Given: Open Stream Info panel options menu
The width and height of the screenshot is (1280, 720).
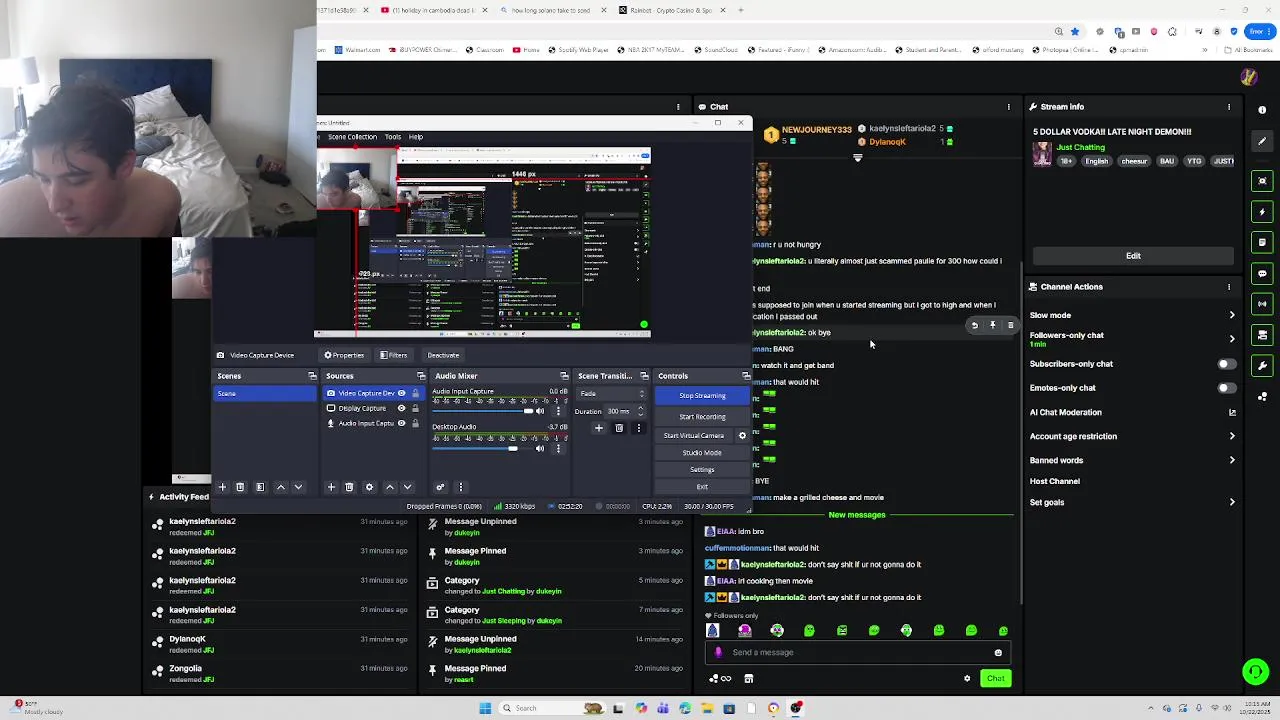Looking at the screenshot, I should click(1229, 107).
